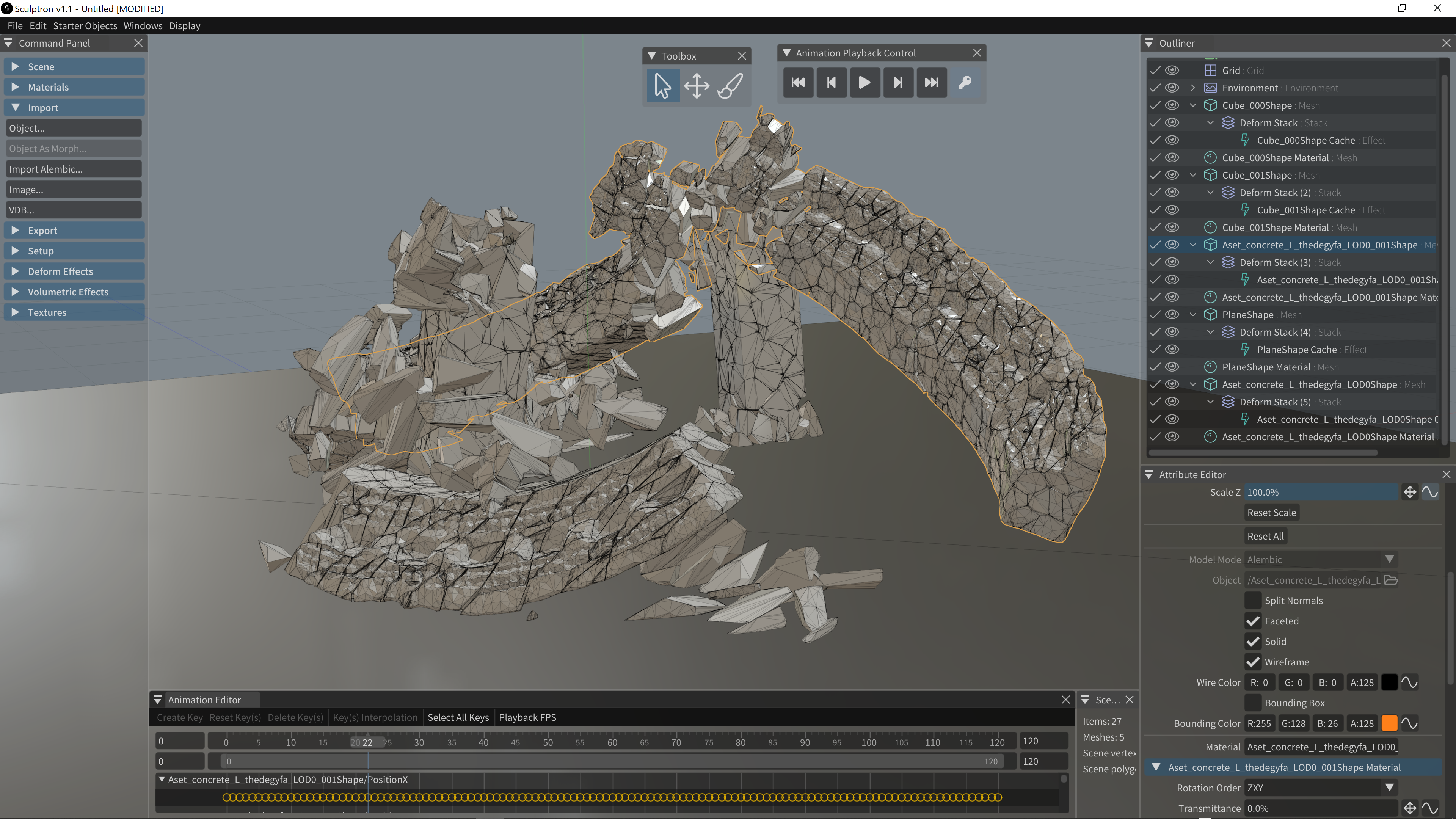
Task: Open the Starter Objects menu
Action: [85, 25]
